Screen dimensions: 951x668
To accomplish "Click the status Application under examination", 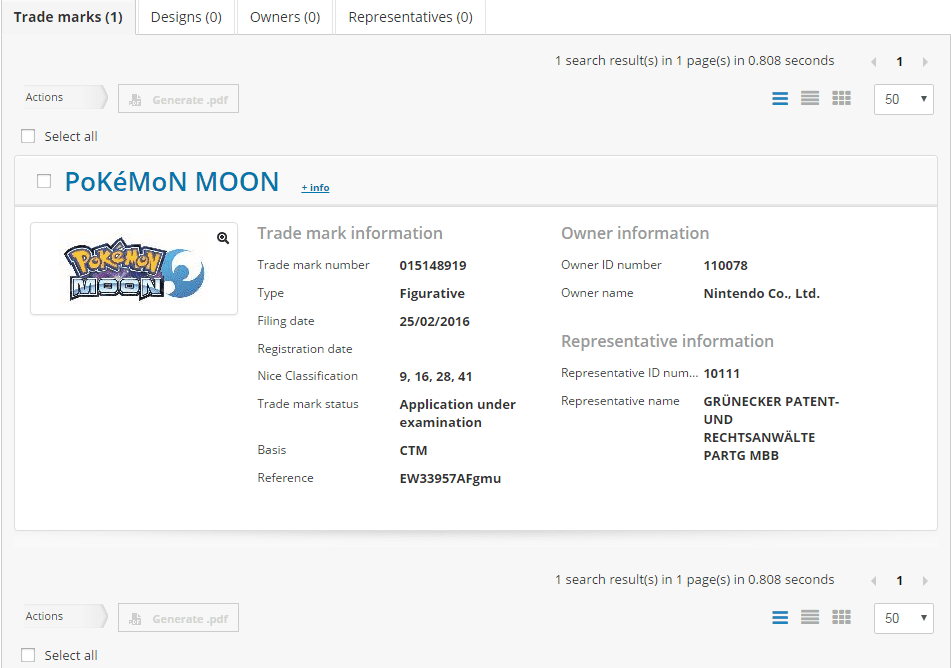I will pyautogui.click(x=457, y=413).
